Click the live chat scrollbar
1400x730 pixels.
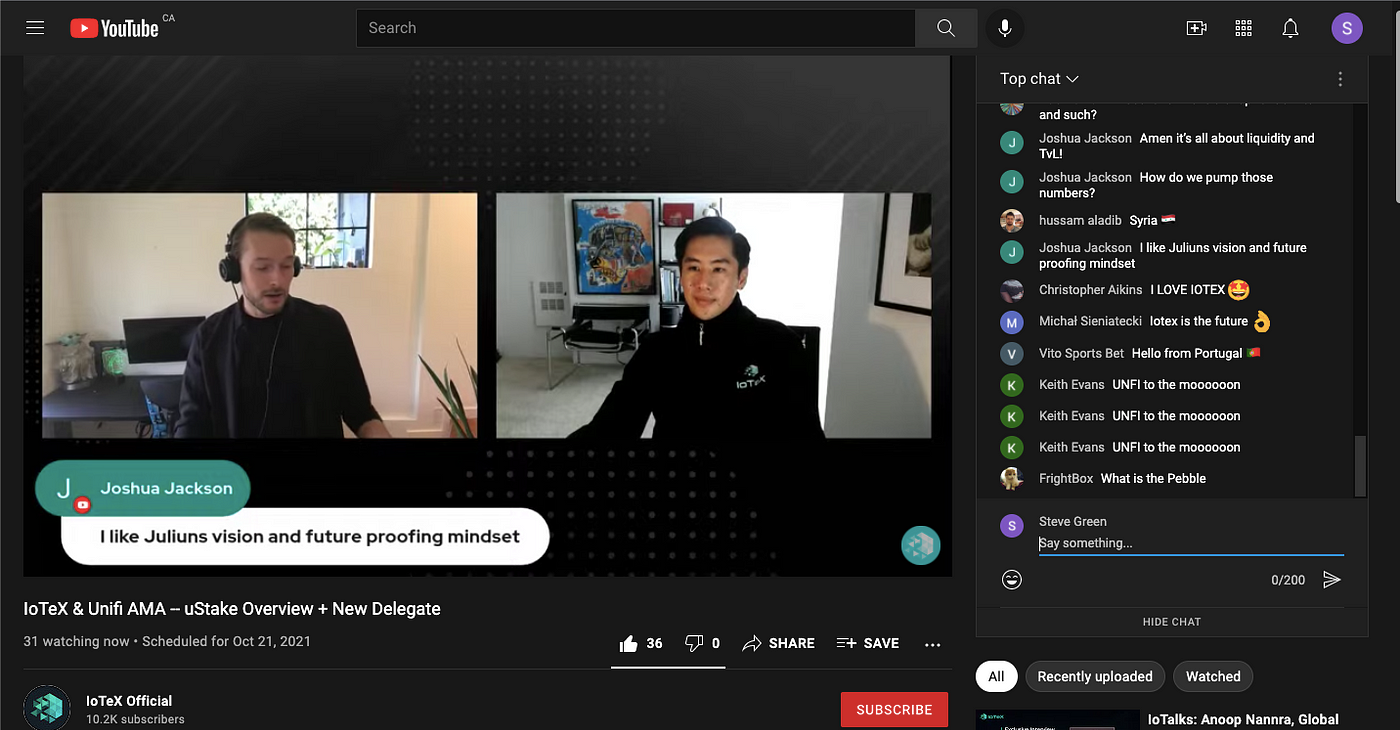[1360, 466]
